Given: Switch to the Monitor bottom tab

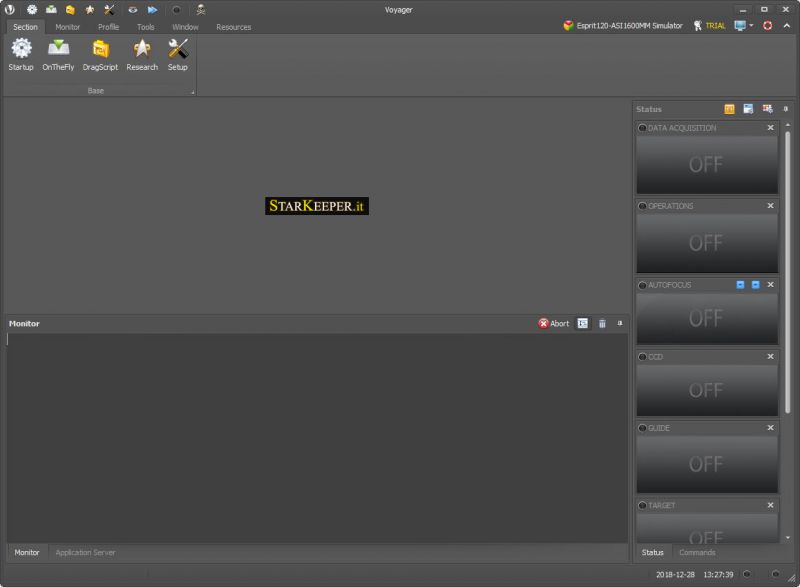Looking at the screenshot, I should coord(27,552).
